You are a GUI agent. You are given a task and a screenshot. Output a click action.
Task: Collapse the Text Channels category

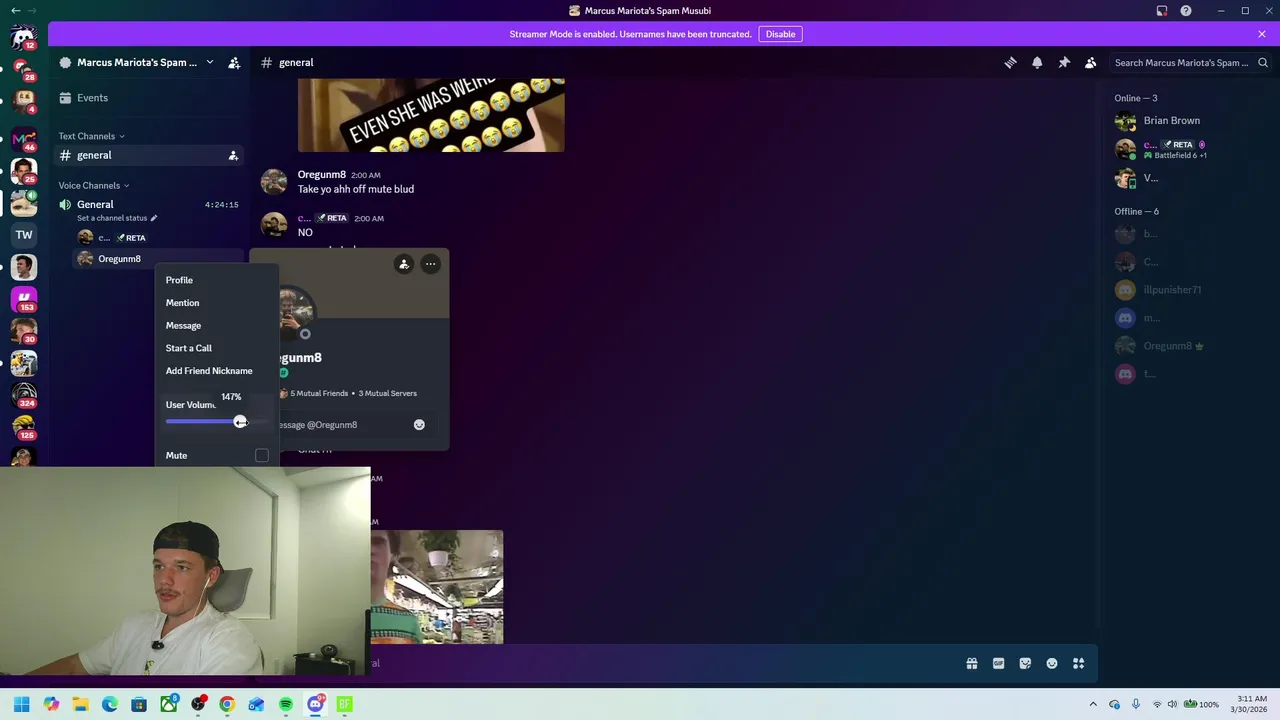pos(91,136)
